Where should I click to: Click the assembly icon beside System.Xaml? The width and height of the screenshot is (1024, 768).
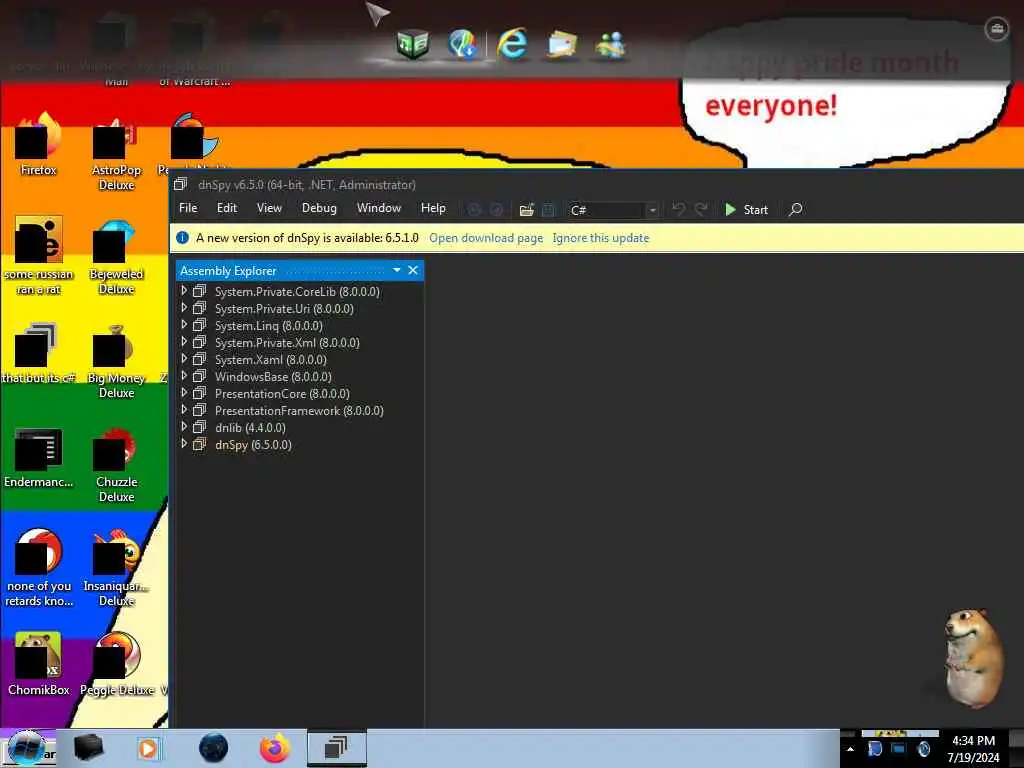[x=199, y=359]
